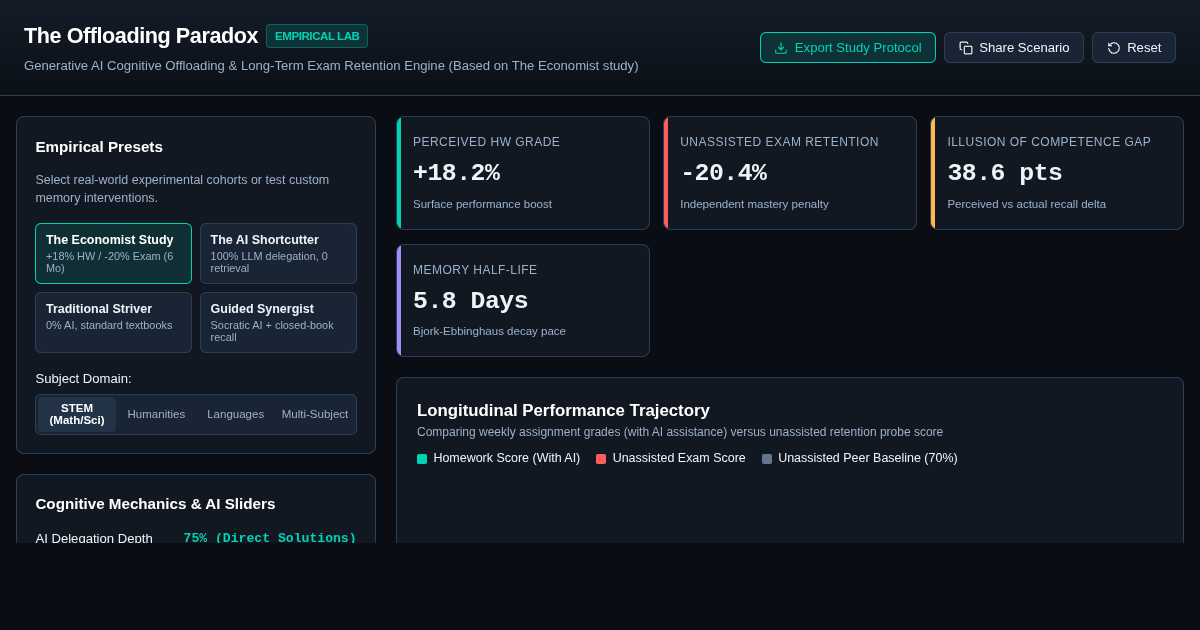This screenshot has height=630, width=1200.
Task: Click the Longitudinal Performance Trajectory heading
Action: coord(563,411)
